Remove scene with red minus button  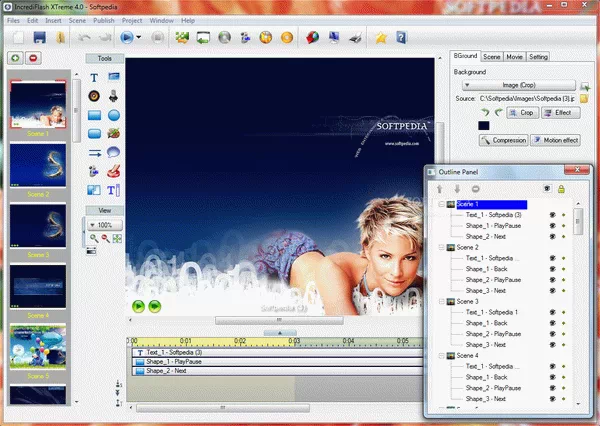[x=33, y=58]
